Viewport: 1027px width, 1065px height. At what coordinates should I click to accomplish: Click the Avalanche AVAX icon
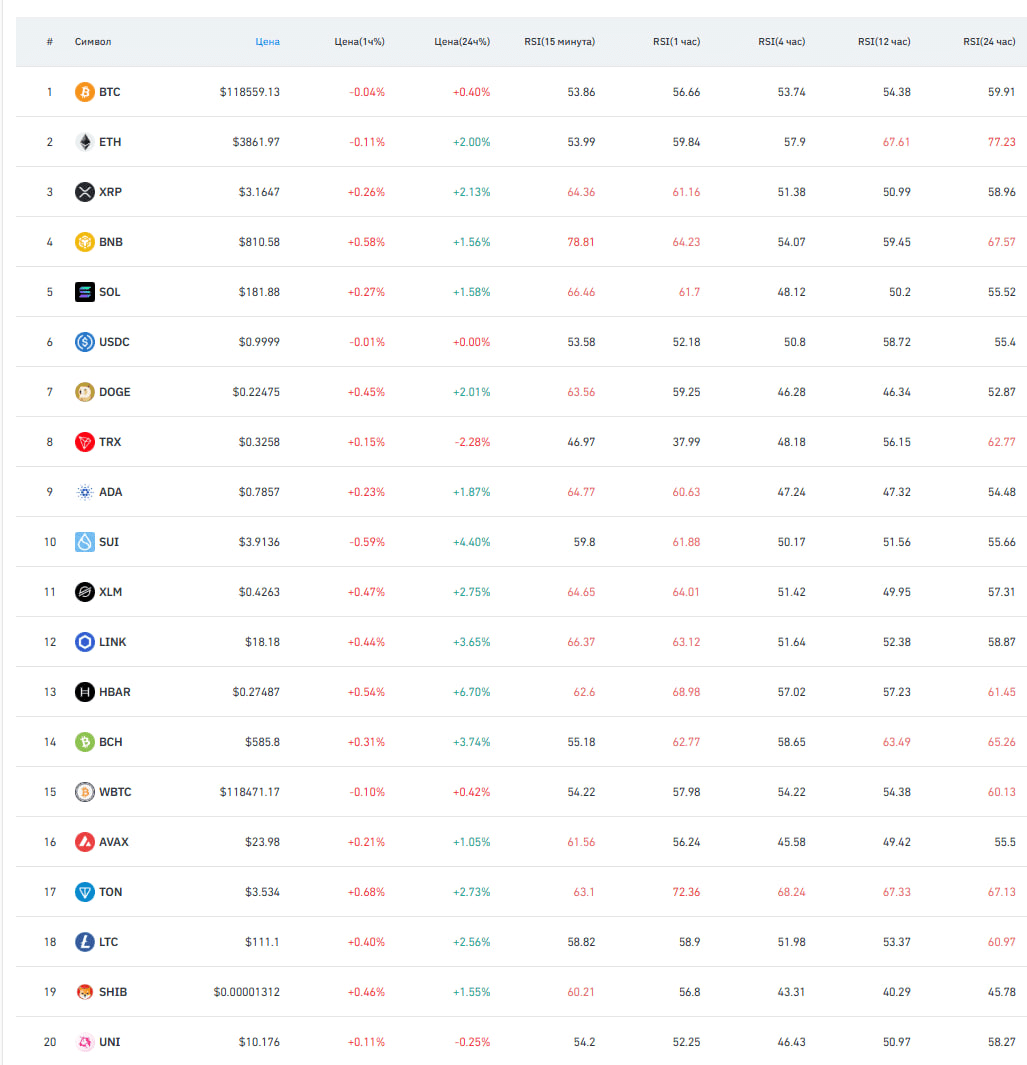click(x=84, y=842)
